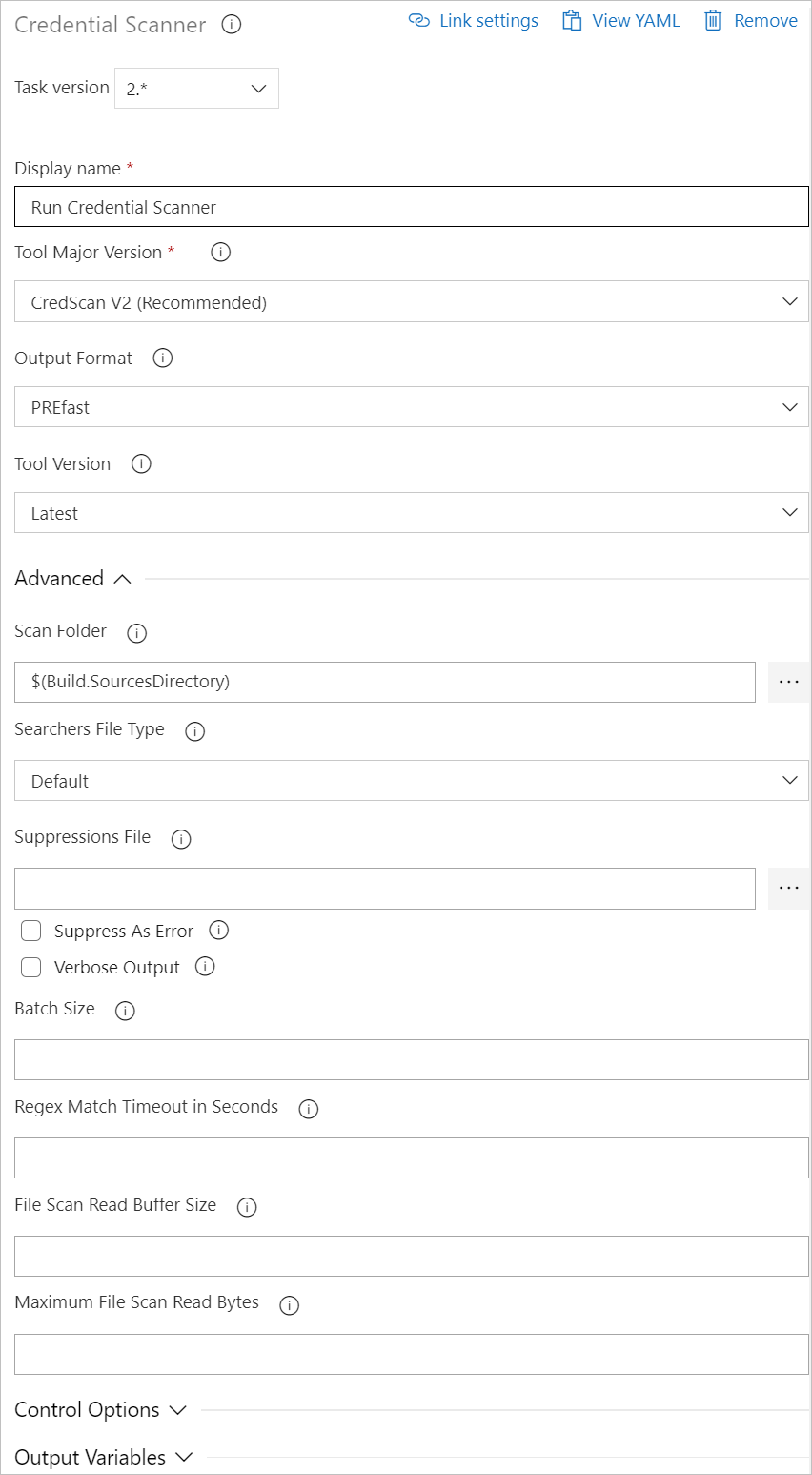The height and width of the screenshot is (1475, 812).
Task: Click the Maximum File Scan Read Bytes info icon
Action: (x=289, y=1304)
